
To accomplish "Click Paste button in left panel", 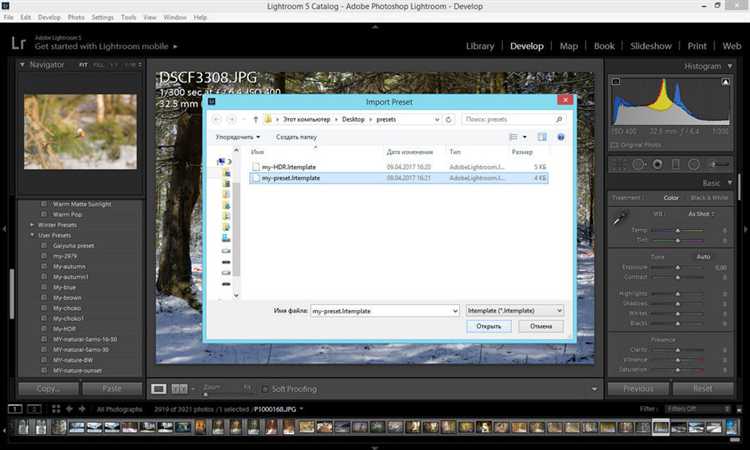I will click(112, 388).
